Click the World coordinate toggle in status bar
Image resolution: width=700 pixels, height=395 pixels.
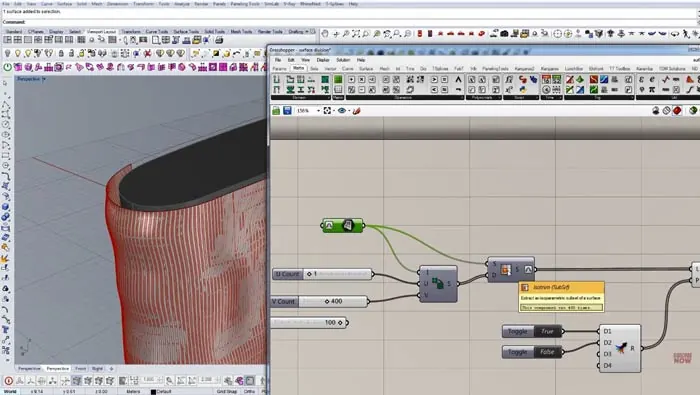(10, 391)
